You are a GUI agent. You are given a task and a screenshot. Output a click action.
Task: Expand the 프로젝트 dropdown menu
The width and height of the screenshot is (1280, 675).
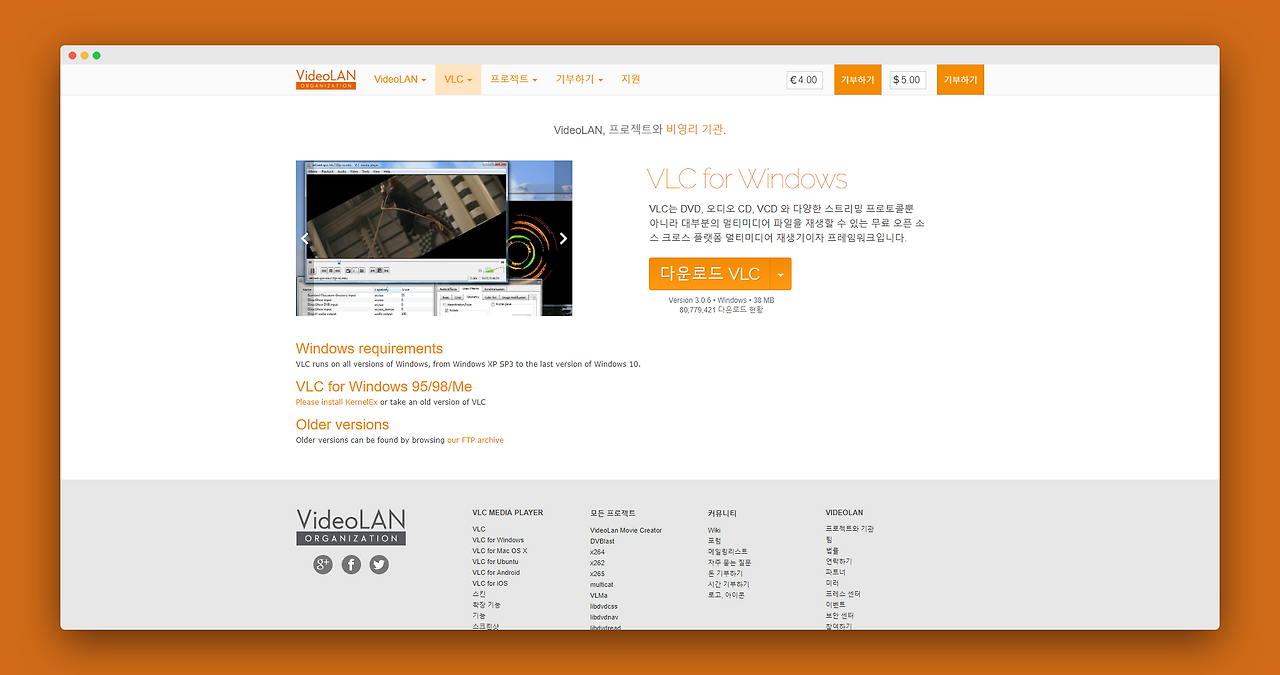[x=514, y=79]
